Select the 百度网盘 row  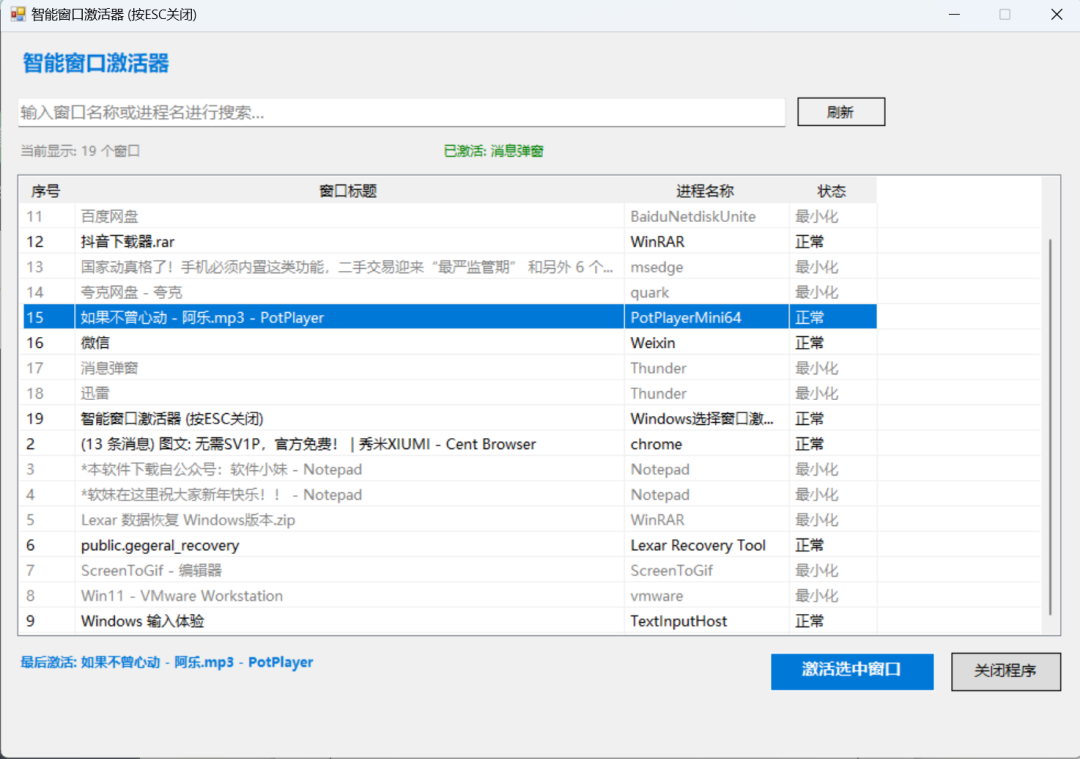point(450,216)
